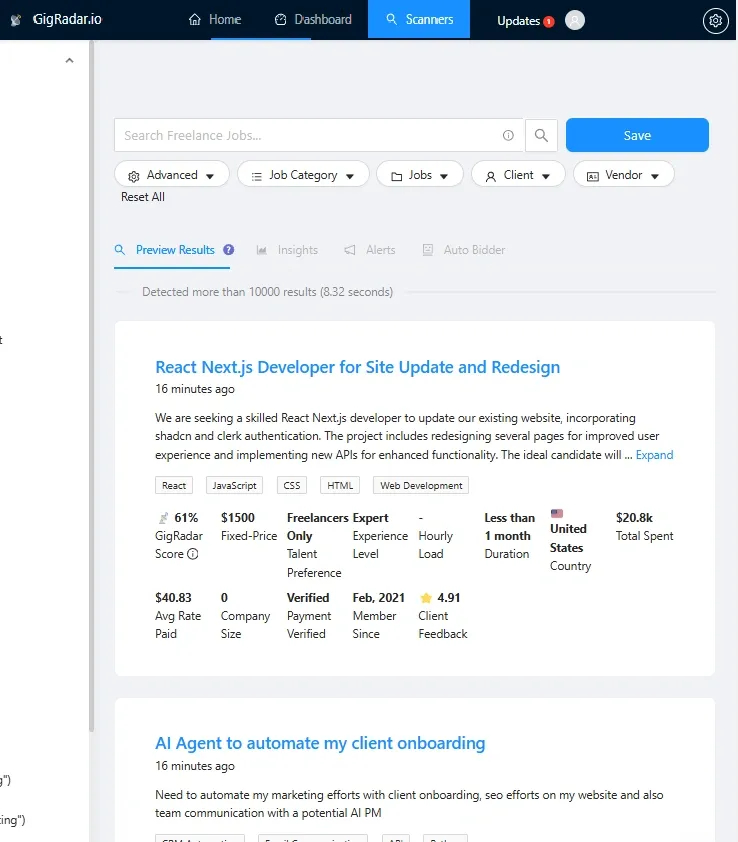Click the GigRadar Score info icon
Viewport: 738px width, 842px height.
point(192,554)
